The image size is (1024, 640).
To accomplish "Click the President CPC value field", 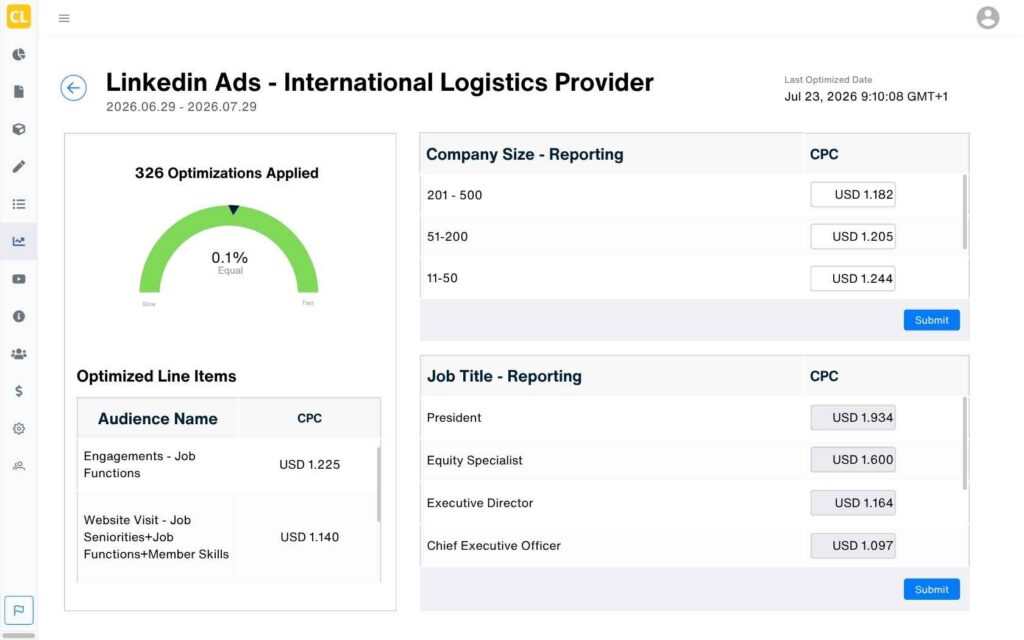I will (x=853, y=417).
